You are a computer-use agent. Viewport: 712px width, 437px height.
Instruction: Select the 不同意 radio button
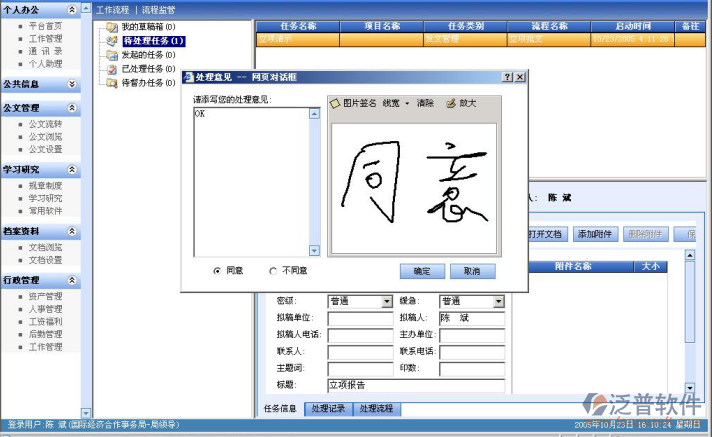click(x=273, y=271)
